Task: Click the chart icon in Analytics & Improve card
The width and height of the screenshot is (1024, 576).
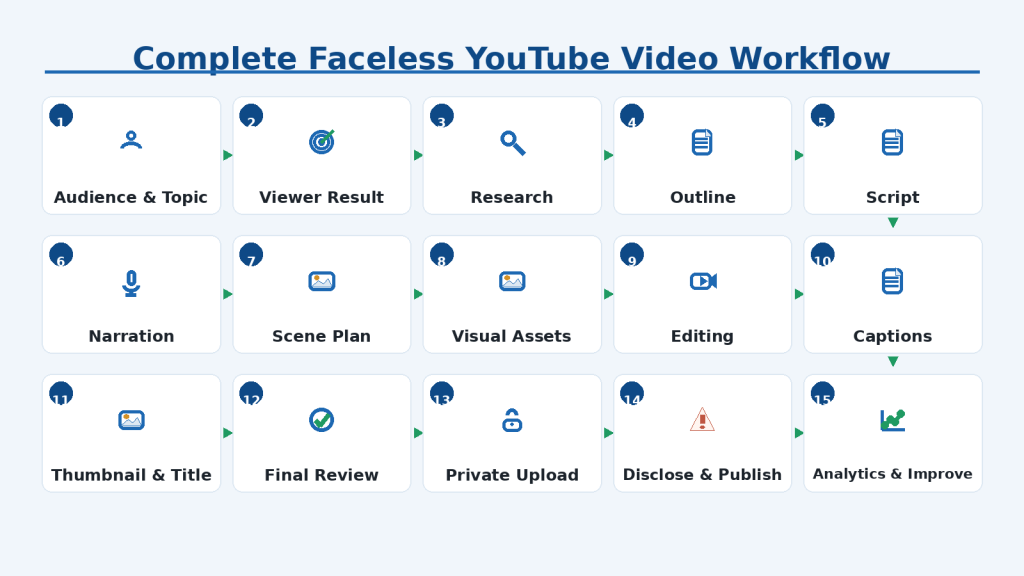Action: [893, 420]
